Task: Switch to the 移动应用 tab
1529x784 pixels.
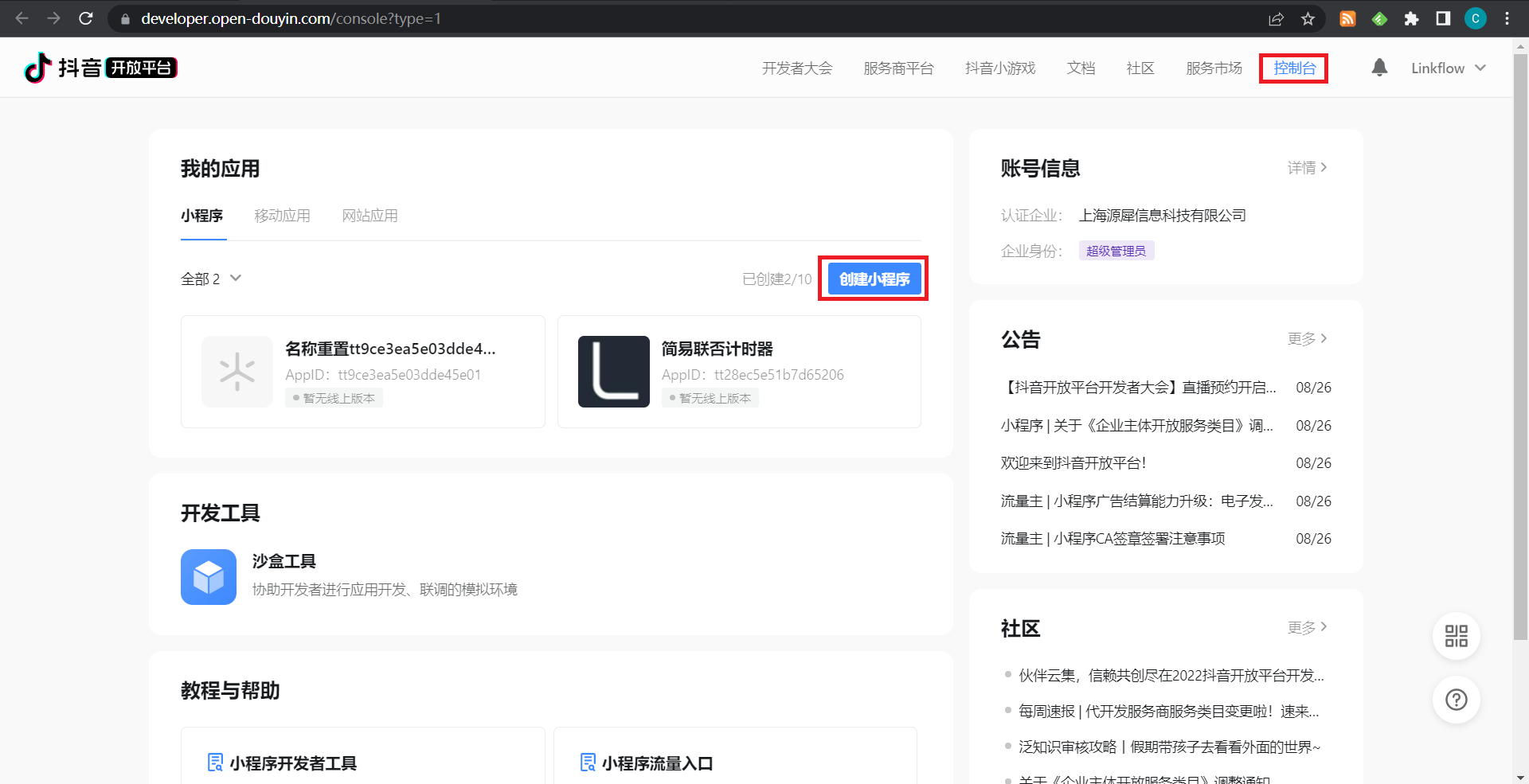Action: [x=282, y=216]
